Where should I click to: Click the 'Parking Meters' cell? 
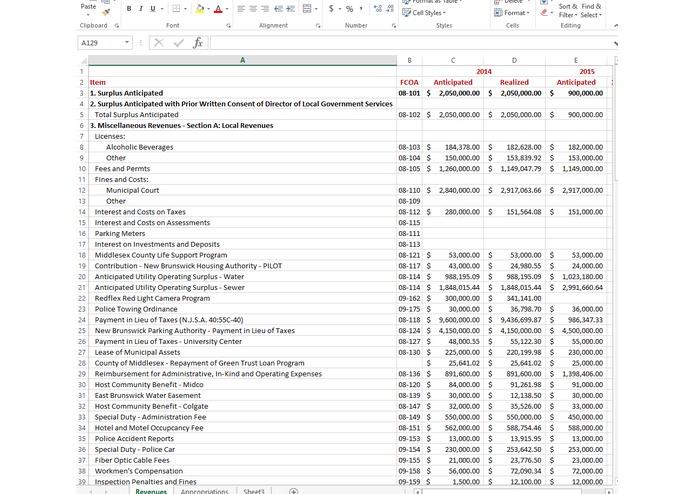click(x=242, y=233)
